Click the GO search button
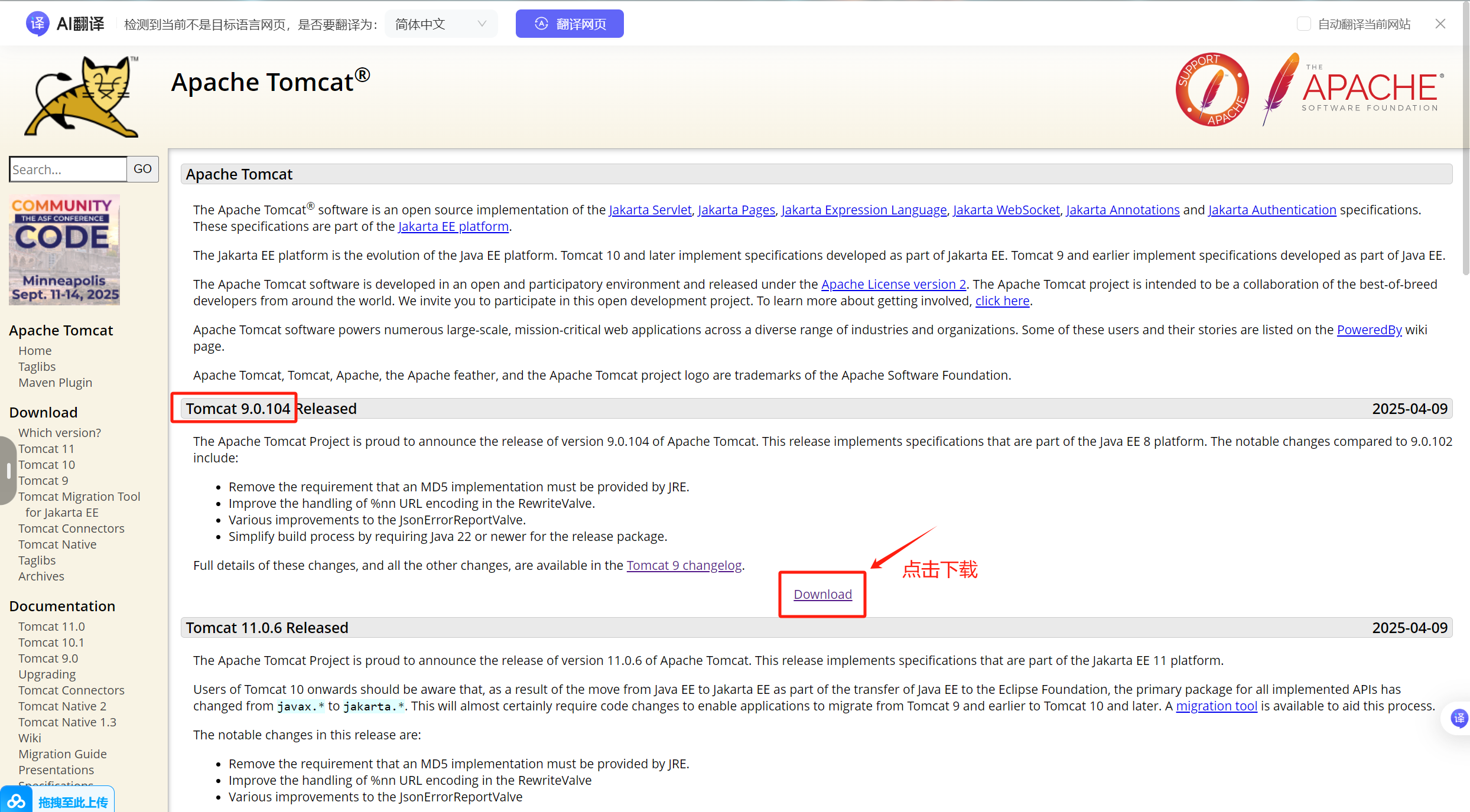The height and width of the screenshot is (812, 1470). [142, 169]
